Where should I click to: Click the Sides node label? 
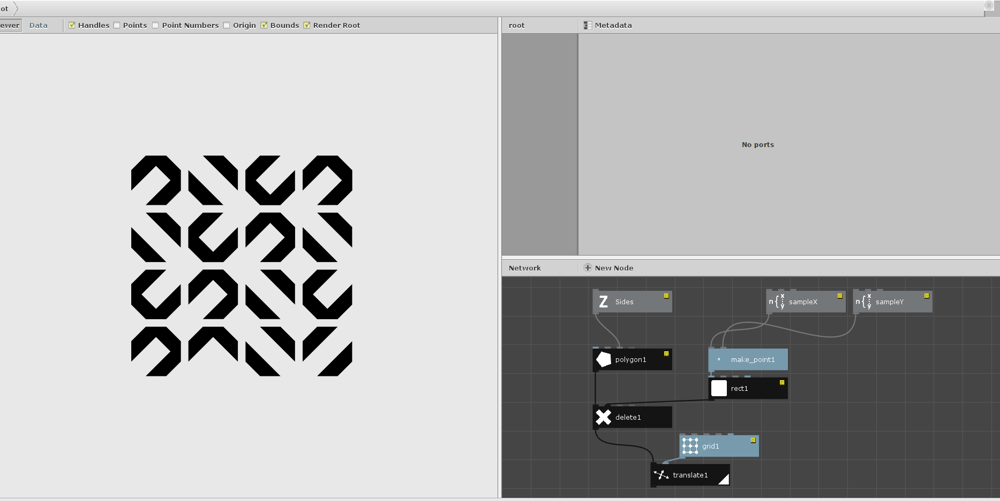[x=624, y=302]
